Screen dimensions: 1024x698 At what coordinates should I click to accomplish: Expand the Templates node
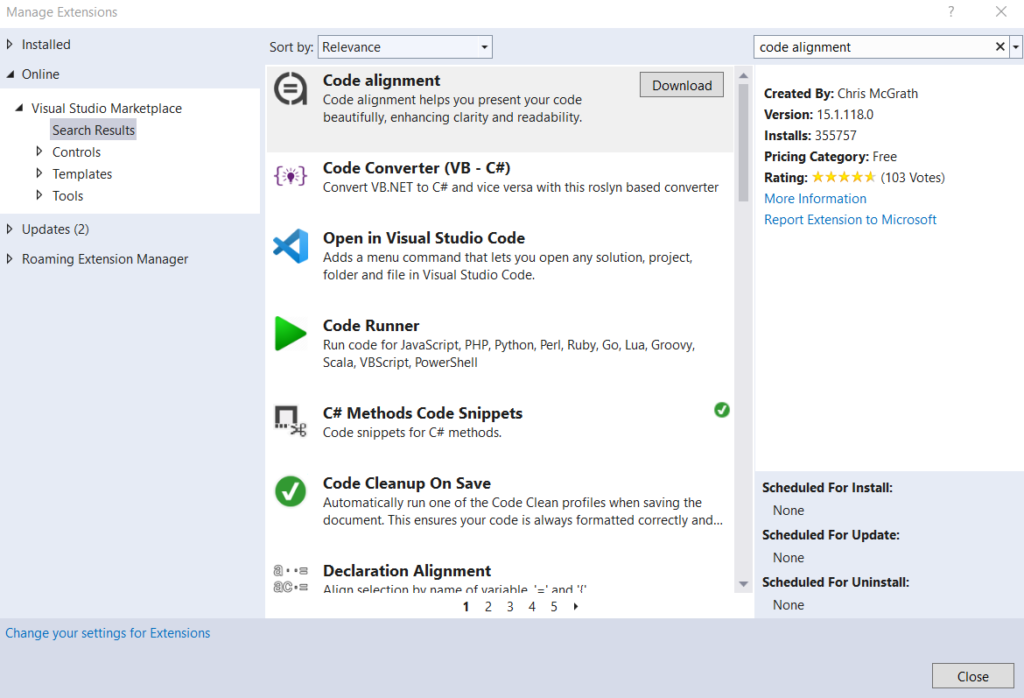(39, 174)
